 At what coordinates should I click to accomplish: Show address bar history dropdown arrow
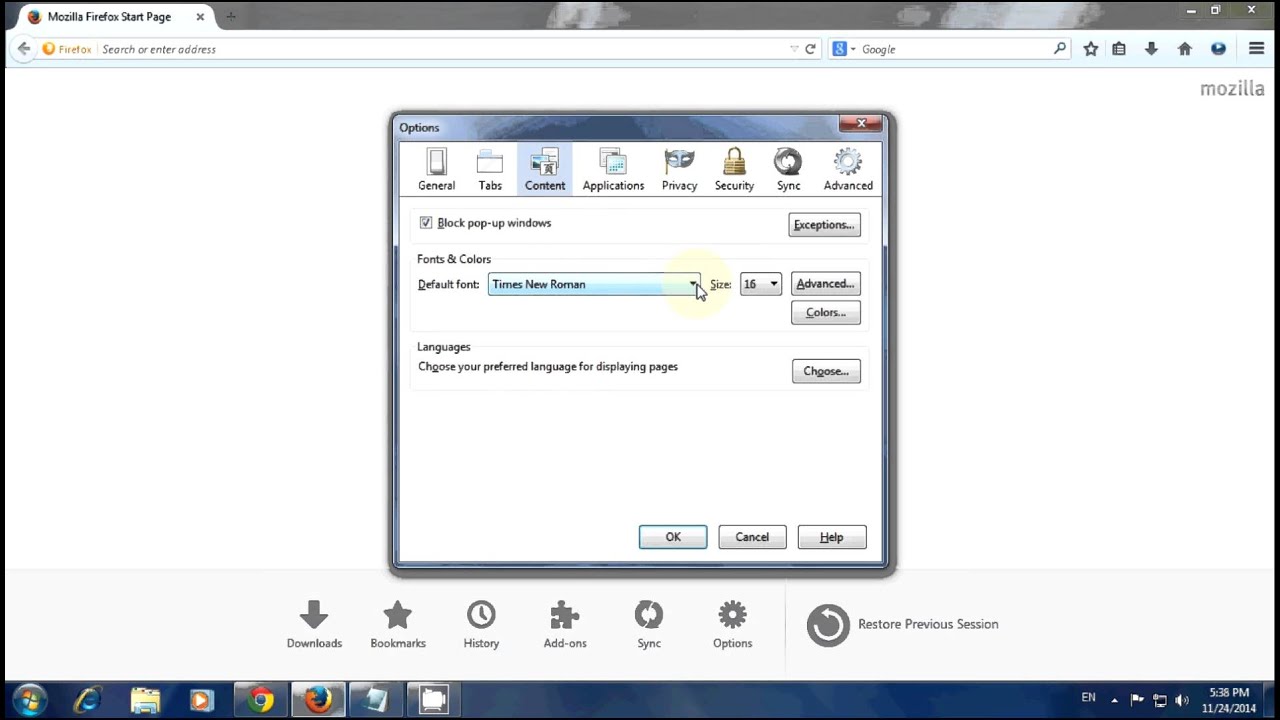click(x=794, y=49)
